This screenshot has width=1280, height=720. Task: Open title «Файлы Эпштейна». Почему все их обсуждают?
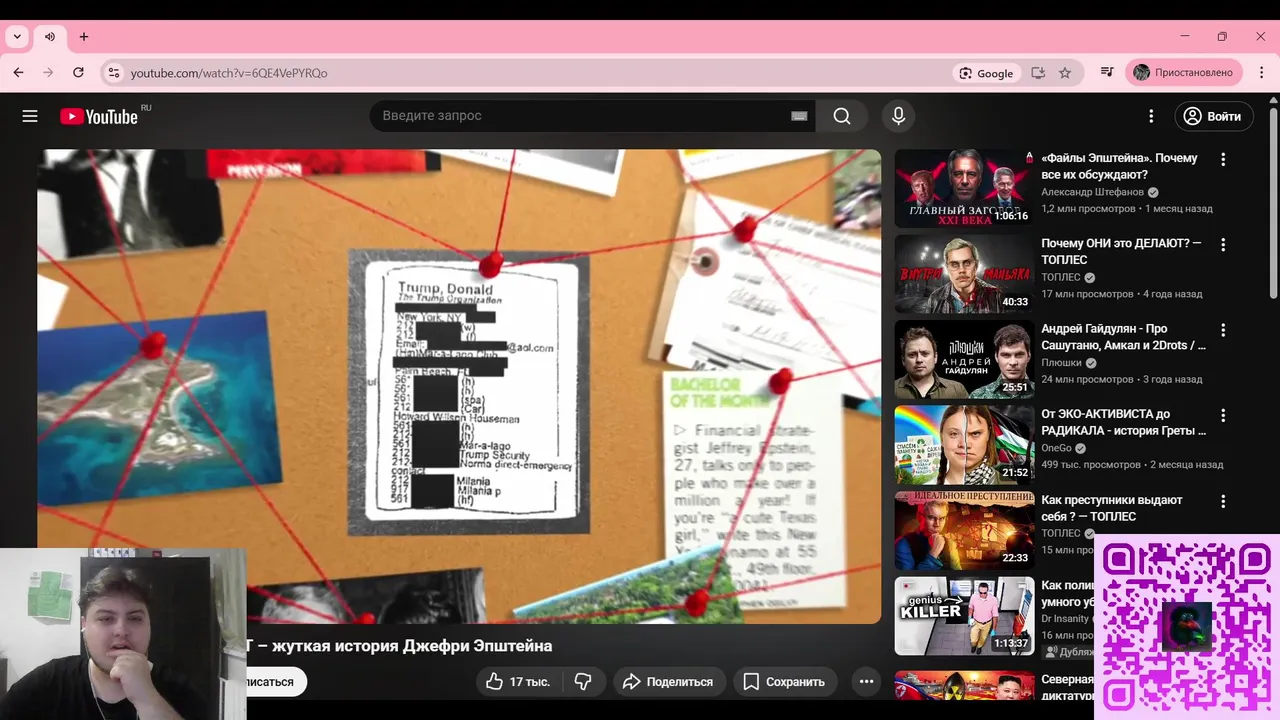pos(1119,167)
